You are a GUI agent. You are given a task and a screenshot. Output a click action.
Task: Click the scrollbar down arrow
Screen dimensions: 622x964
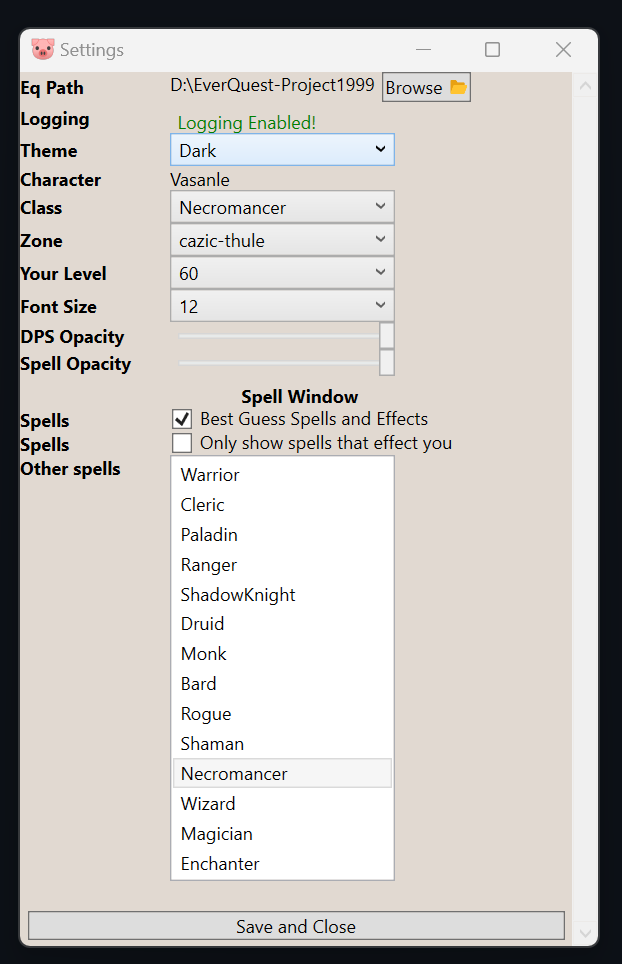[x=585, y=933]
